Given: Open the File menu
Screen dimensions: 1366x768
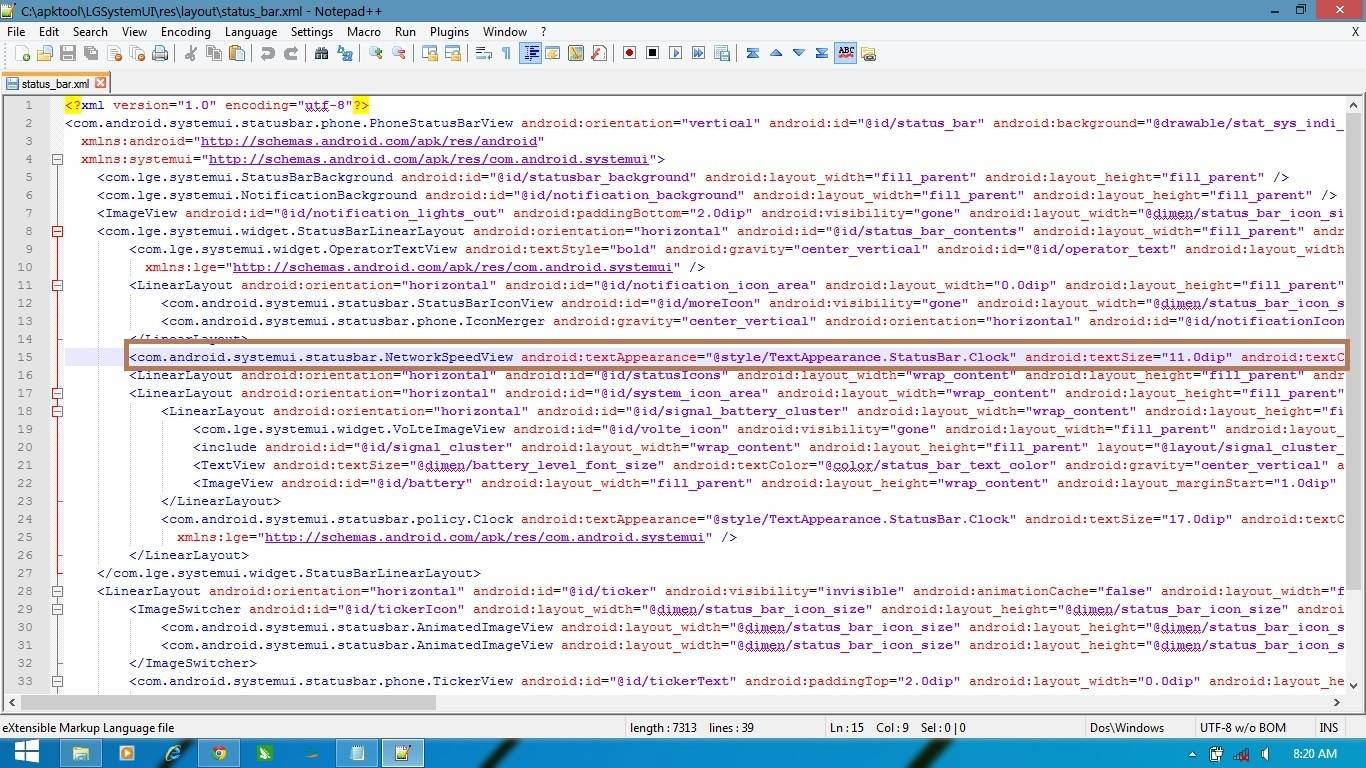Looking at the screenshot, I should [x=16, y=31].
